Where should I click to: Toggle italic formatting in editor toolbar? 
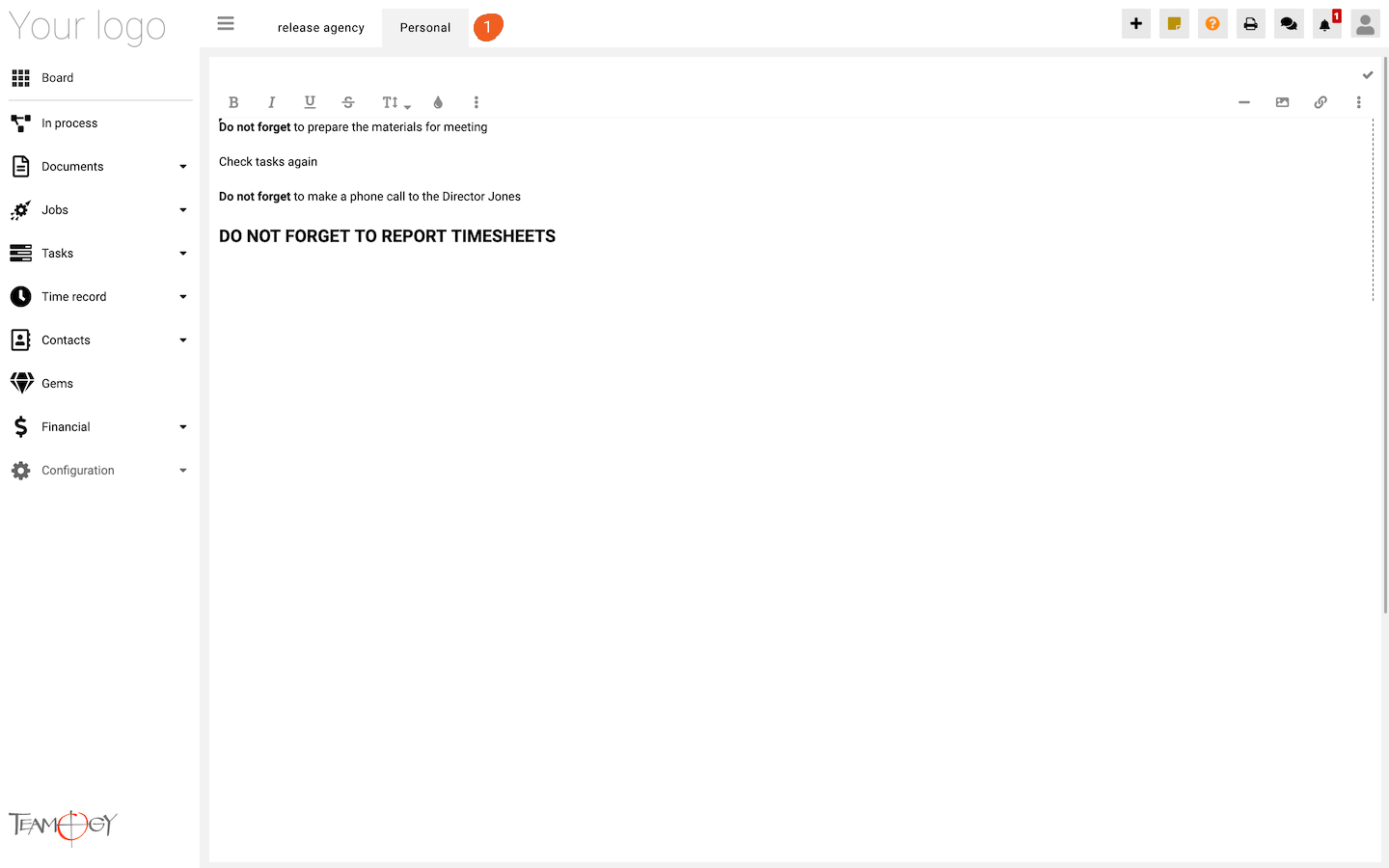point(272,102)
